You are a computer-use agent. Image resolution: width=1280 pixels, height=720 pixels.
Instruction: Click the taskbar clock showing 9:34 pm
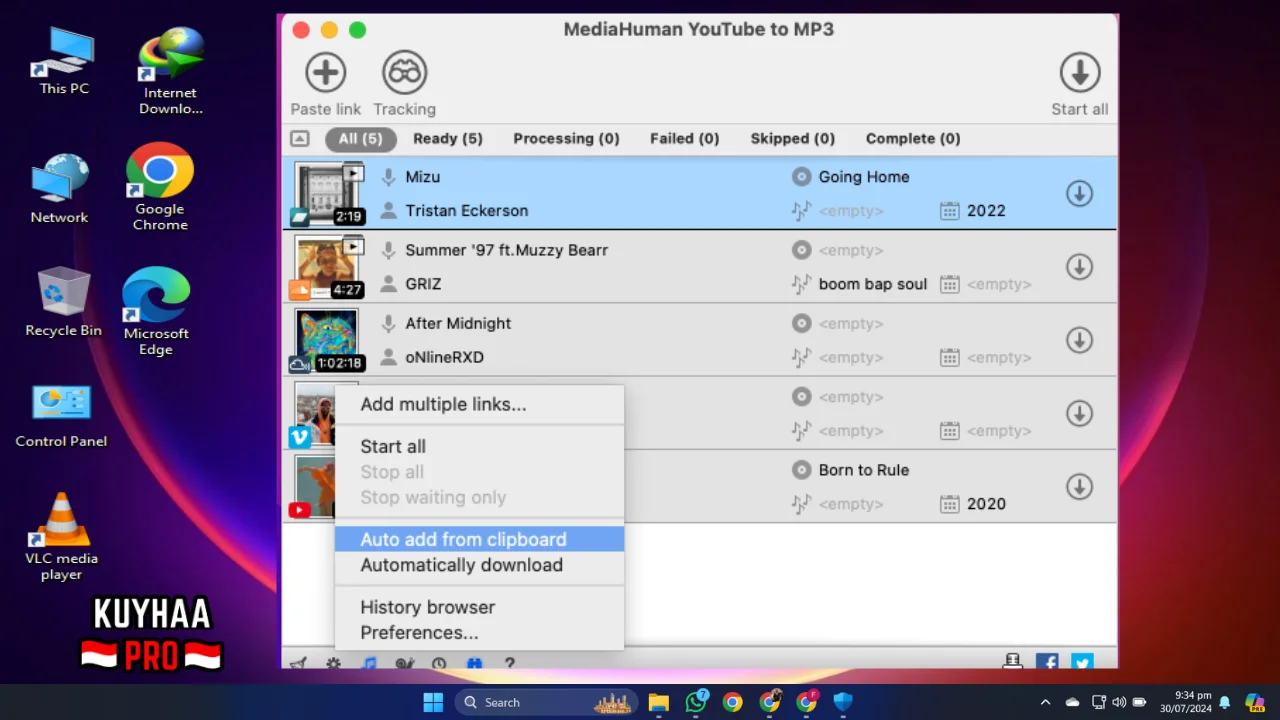[x=1185, y=702]
